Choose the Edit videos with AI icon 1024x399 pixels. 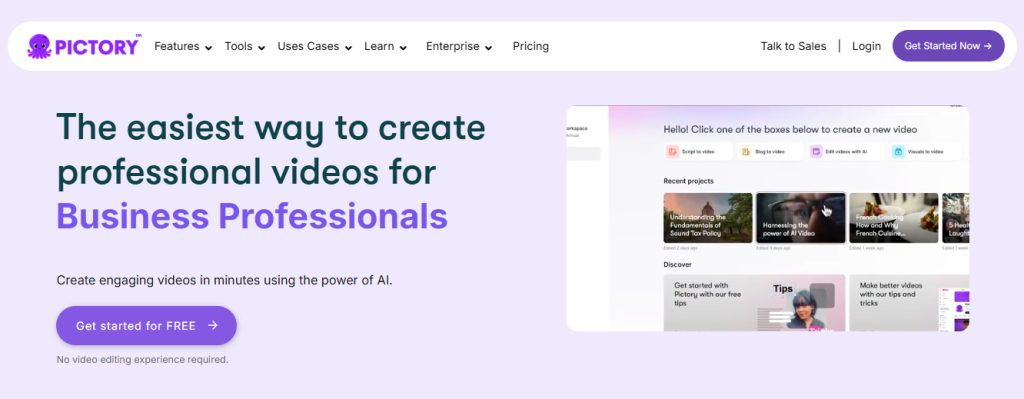coord(816,152)
